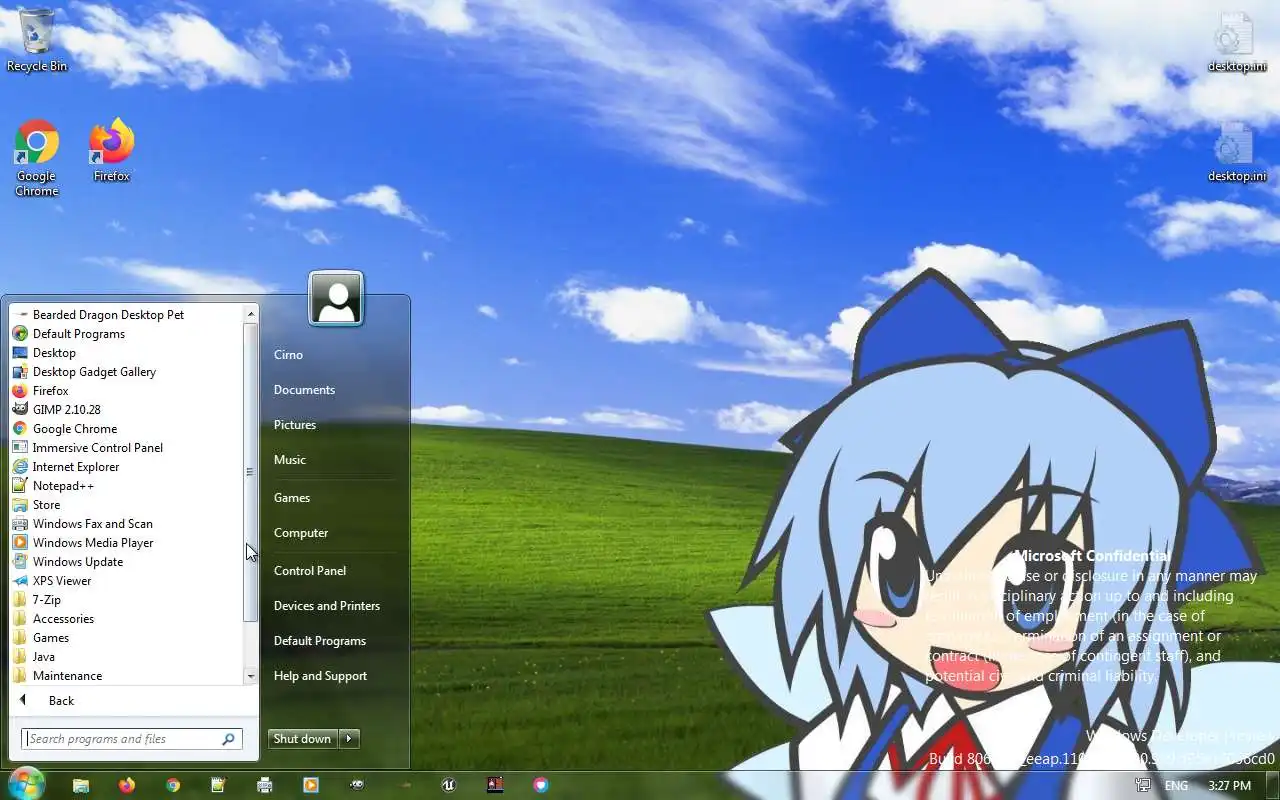This screenshot has width=1280, height=800.
Task: Launch Windows Media Player from Start menu
Action: 126,543
